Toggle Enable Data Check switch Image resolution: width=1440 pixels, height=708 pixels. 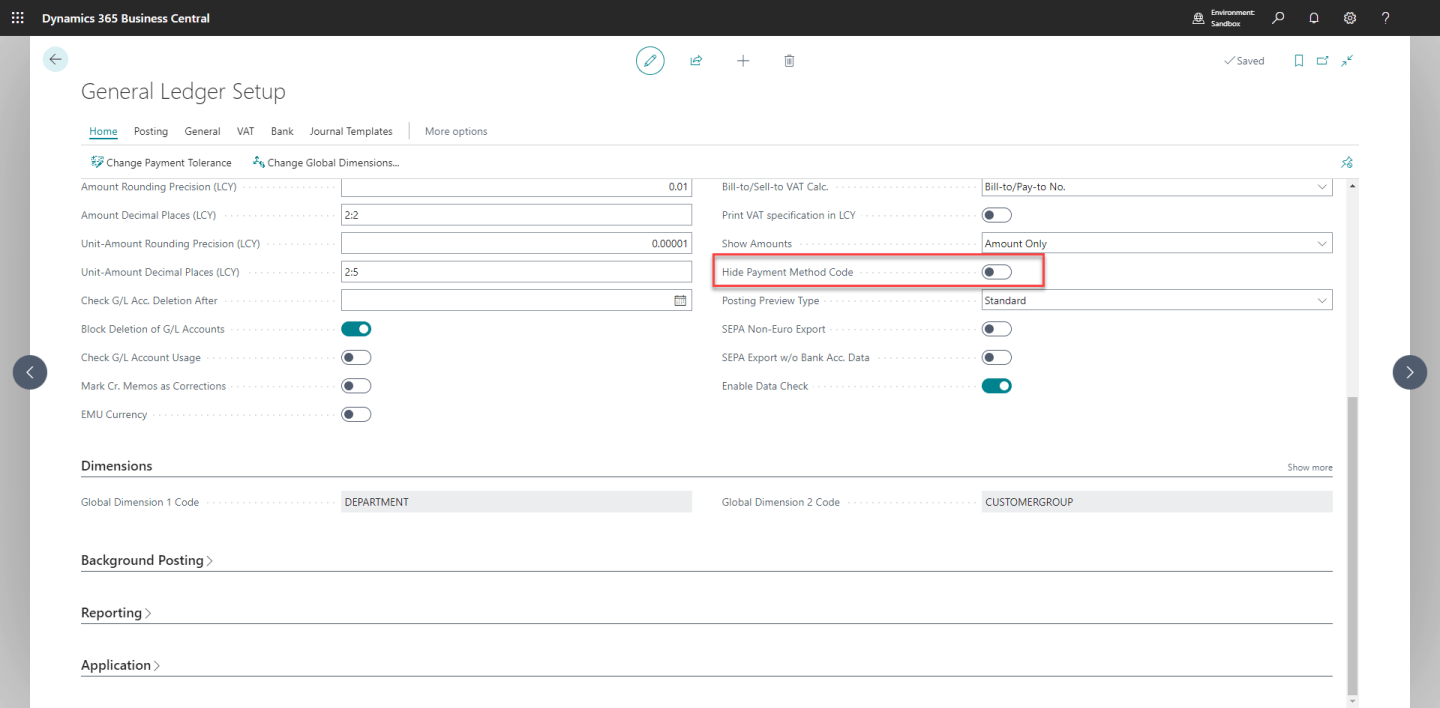(x=997, y=386)
